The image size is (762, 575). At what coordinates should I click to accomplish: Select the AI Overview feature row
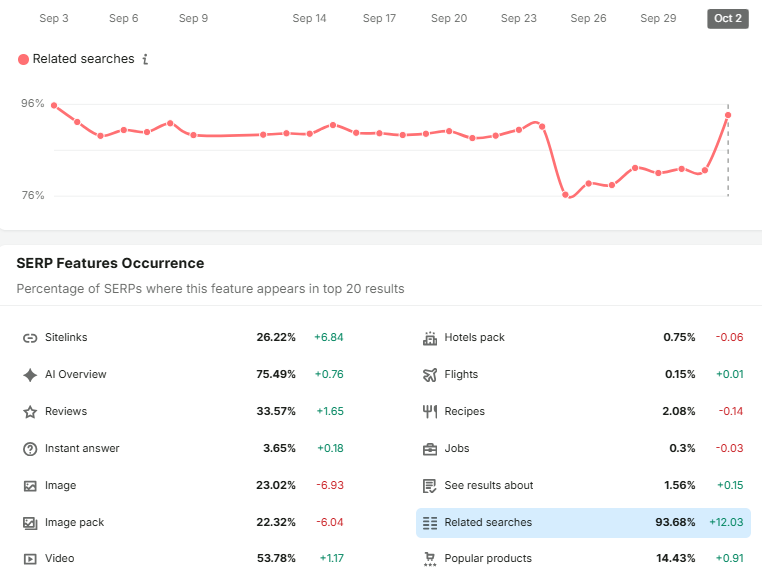tap(183, 374)
